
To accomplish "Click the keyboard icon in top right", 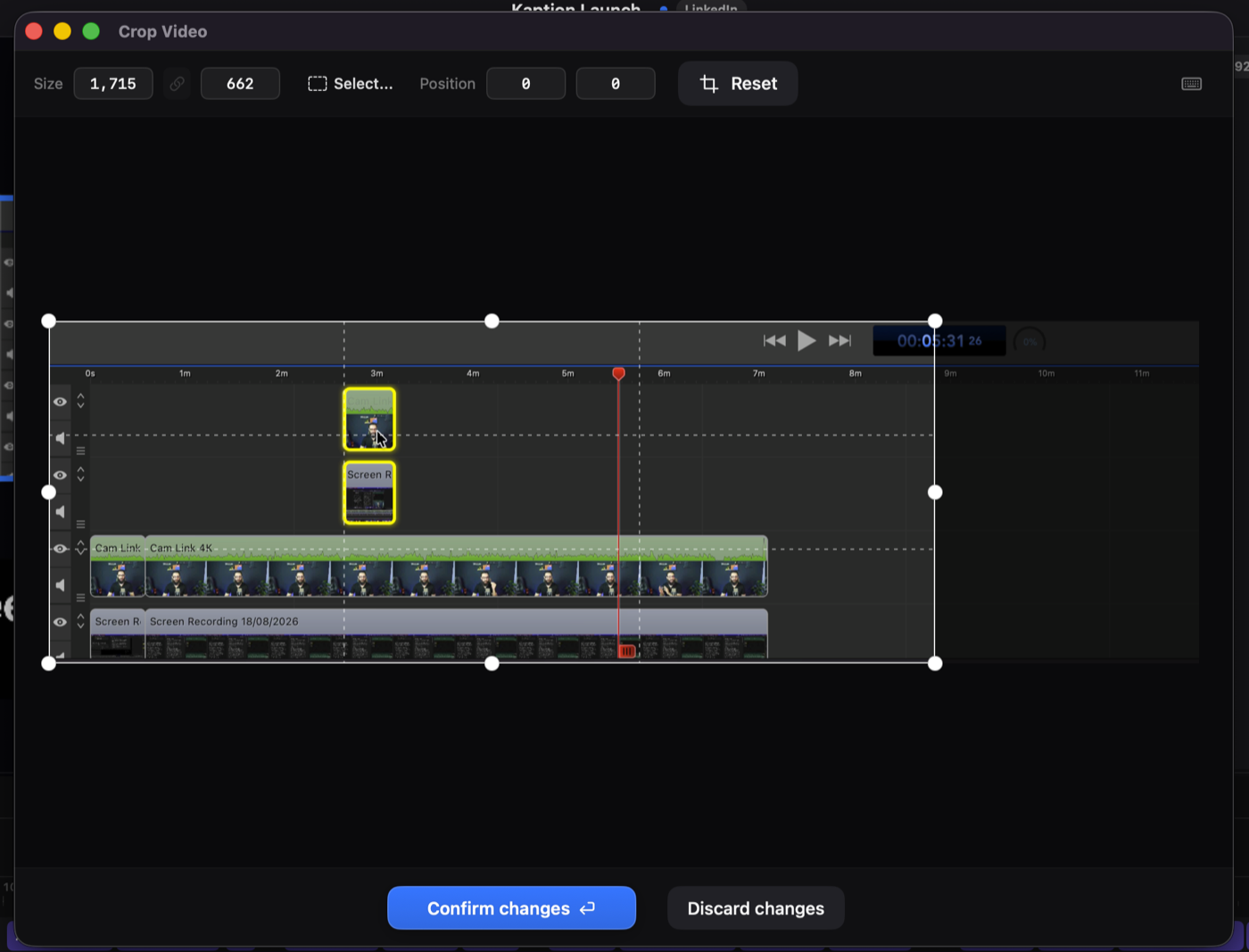I will 1191,84.
